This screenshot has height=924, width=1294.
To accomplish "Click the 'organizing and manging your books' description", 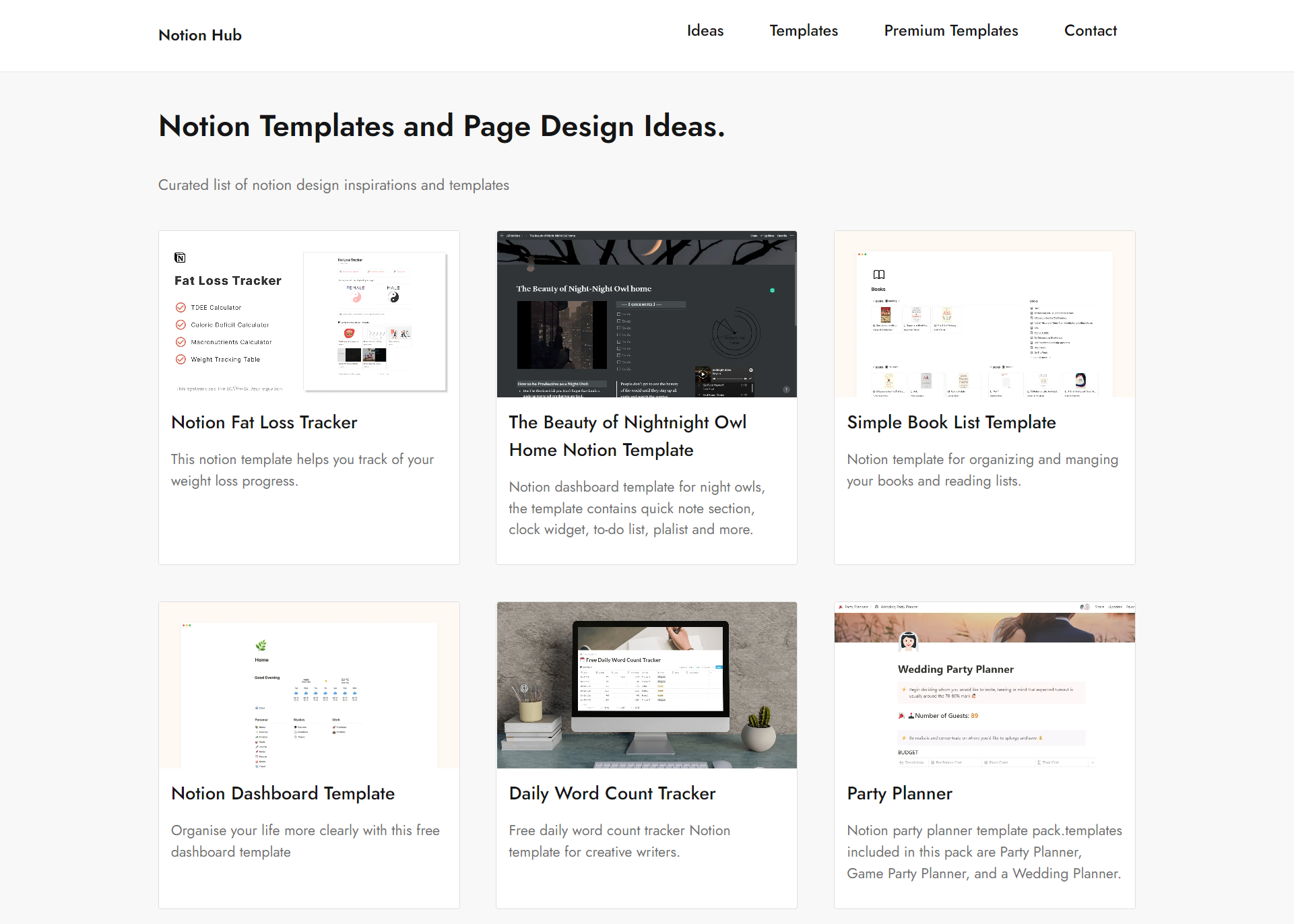I will coord(983,470).
